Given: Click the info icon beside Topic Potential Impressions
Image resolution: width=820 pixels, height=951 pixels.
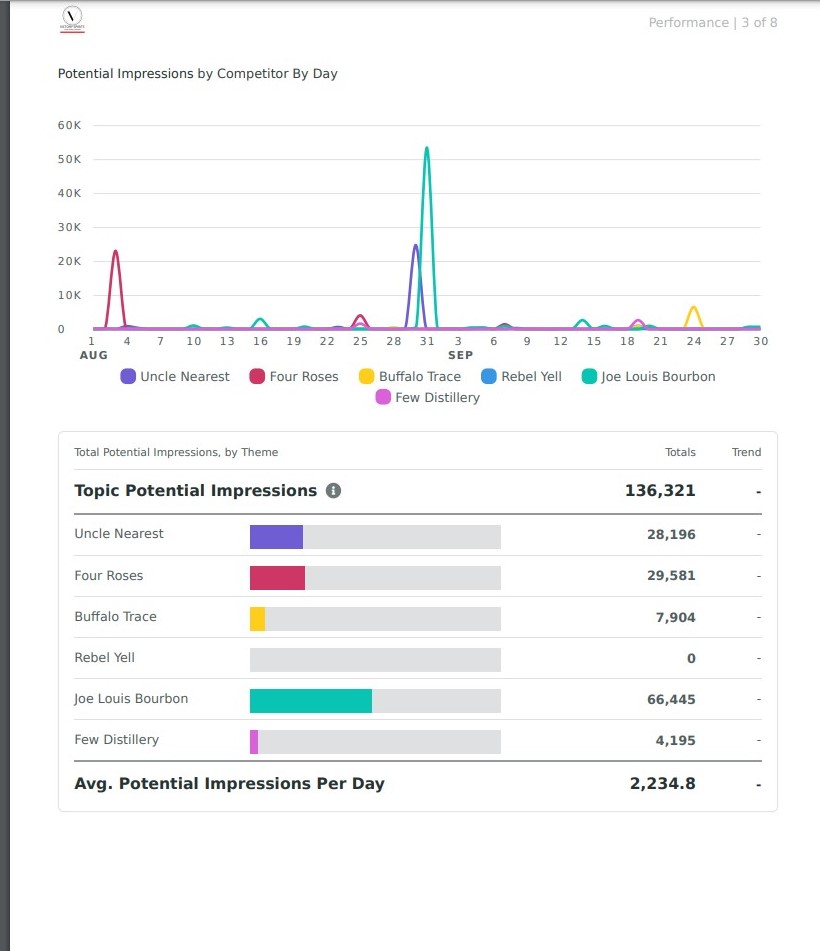Looking at the screenshot, I should tap(334, 491).
